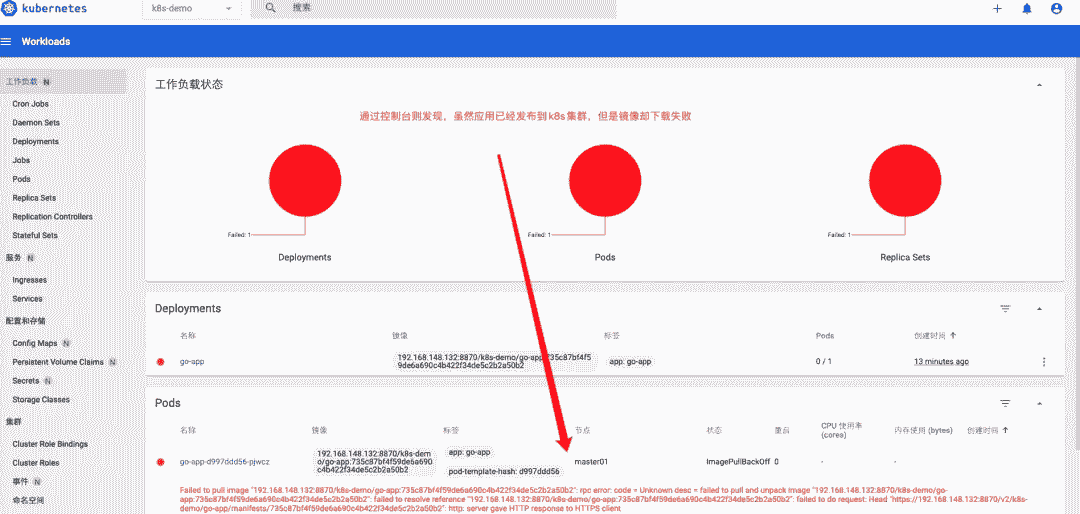
Task: Click the plus create-resource icon
Action: (997, 8)
